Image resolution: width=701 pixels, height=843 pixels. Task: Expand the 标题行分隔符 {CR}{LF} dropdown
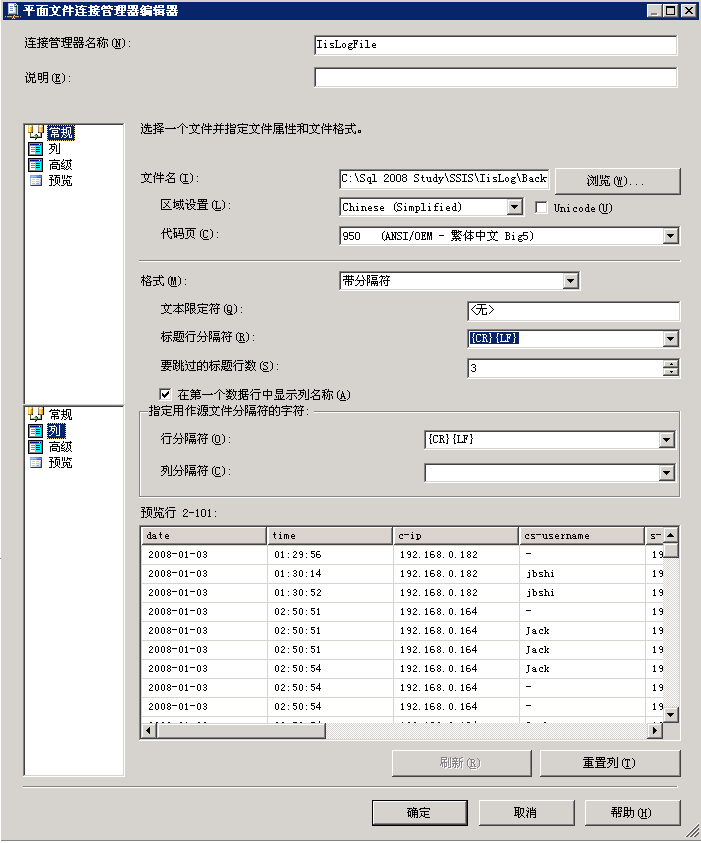pos(670,339)
